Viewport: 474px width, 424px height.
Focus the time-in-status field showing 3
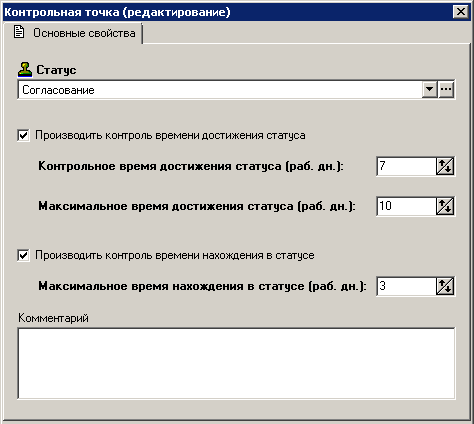pyautogui.click(x=406, y=286)
